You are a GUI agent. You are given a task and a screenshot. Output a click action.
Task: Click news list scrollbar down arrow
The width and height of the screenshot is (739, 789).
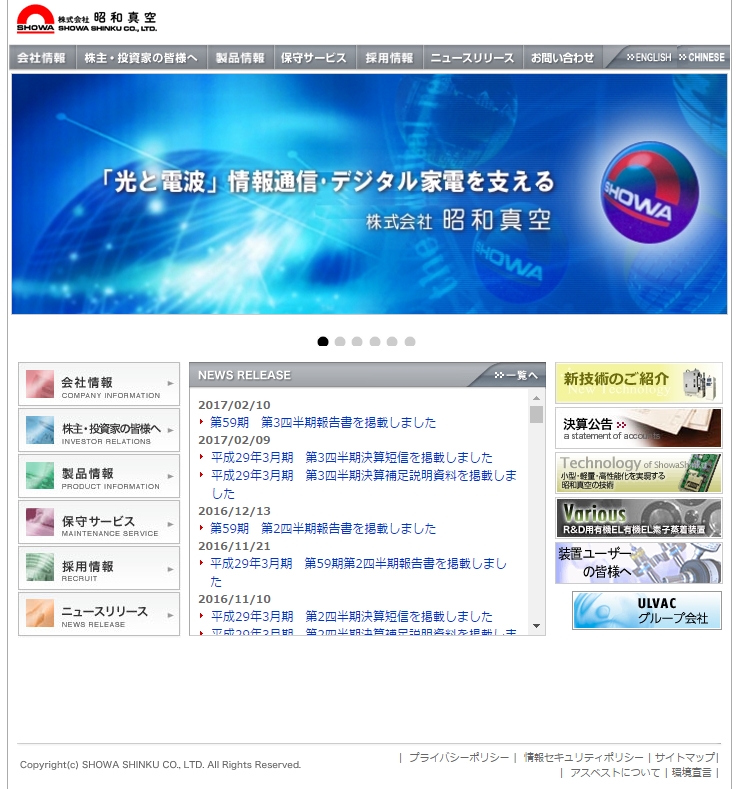point(537,626)
